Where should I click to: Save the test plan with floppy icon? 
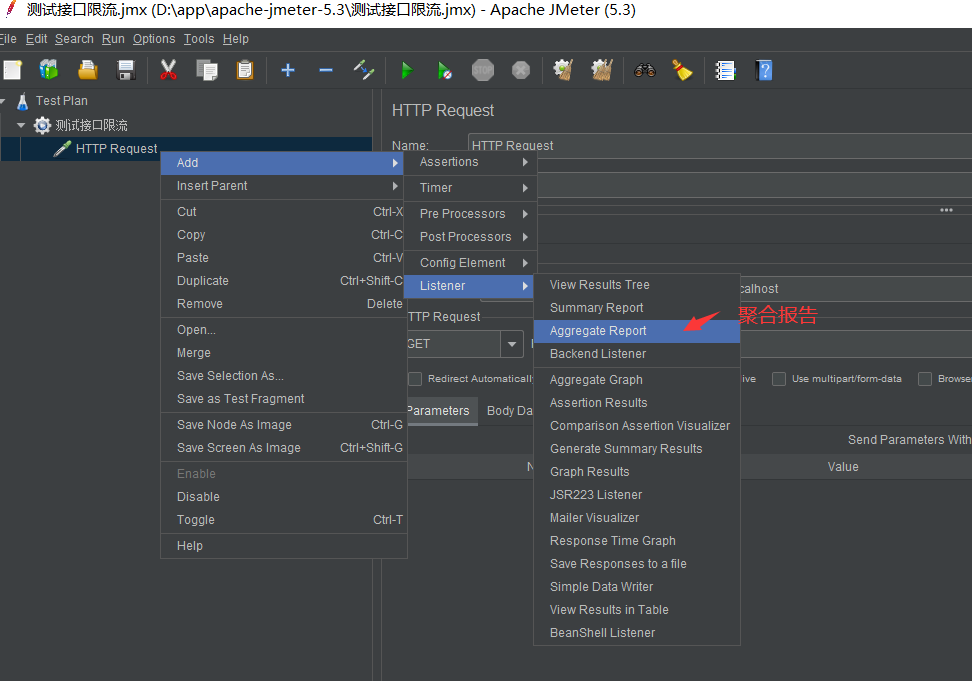tap(126, 70)
